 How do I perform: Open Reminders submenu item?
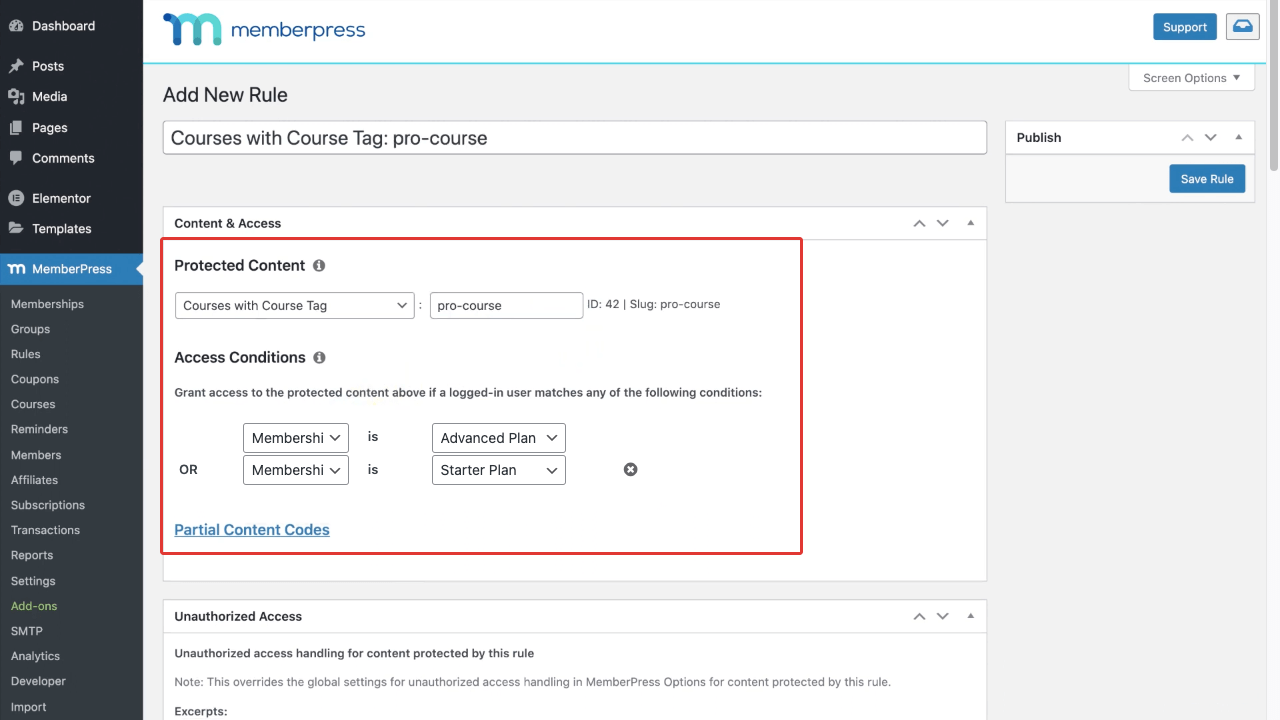39,429
